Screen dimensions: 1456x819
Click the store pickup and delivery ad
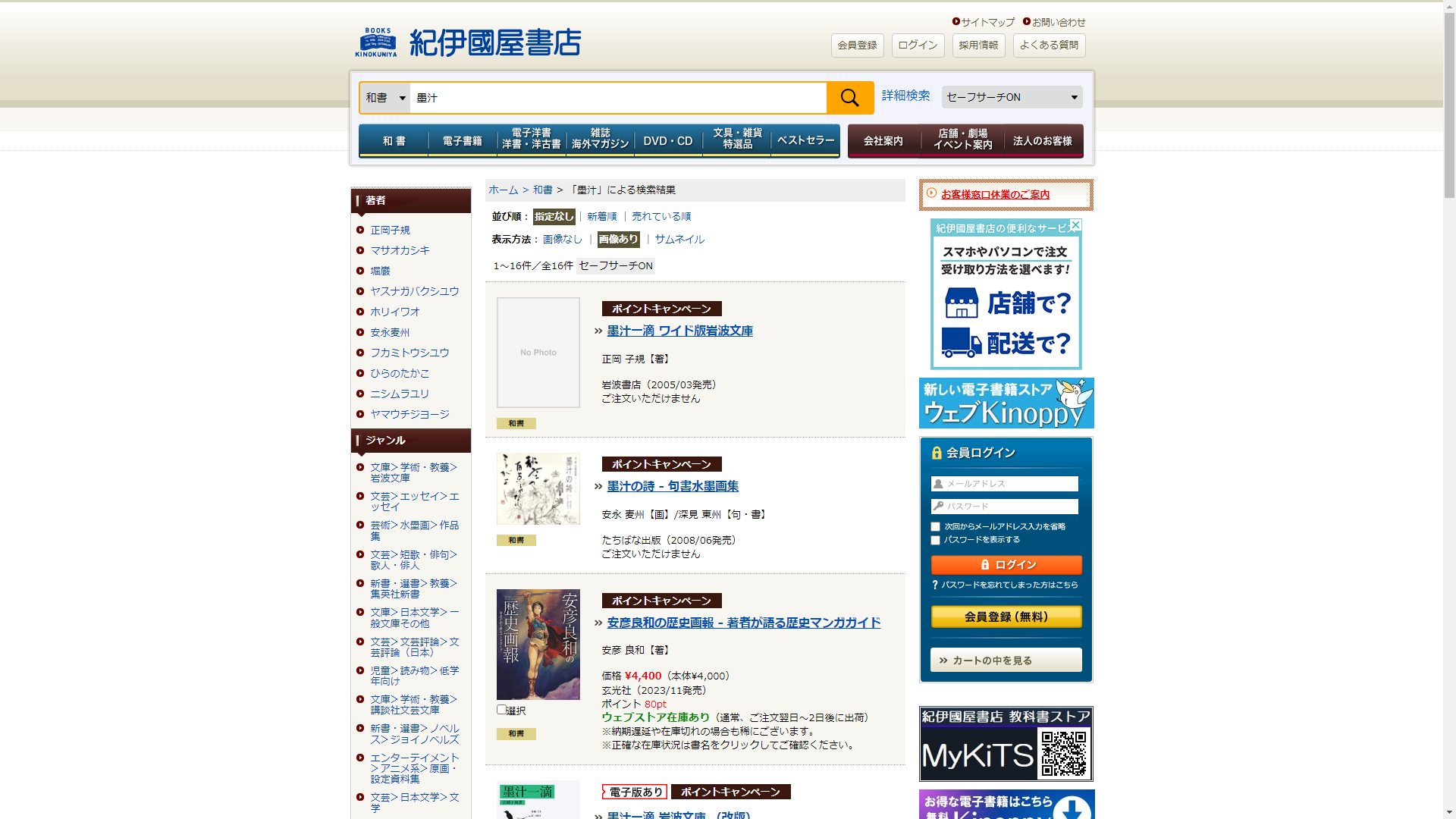1006,303
